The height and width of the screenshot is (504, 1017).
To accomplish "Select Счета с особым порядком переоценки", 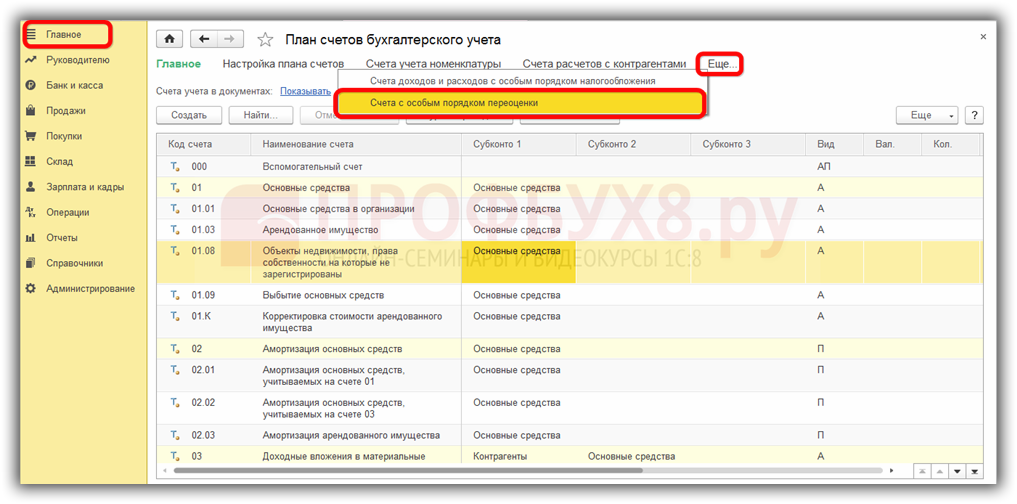I will pos(520,103).
